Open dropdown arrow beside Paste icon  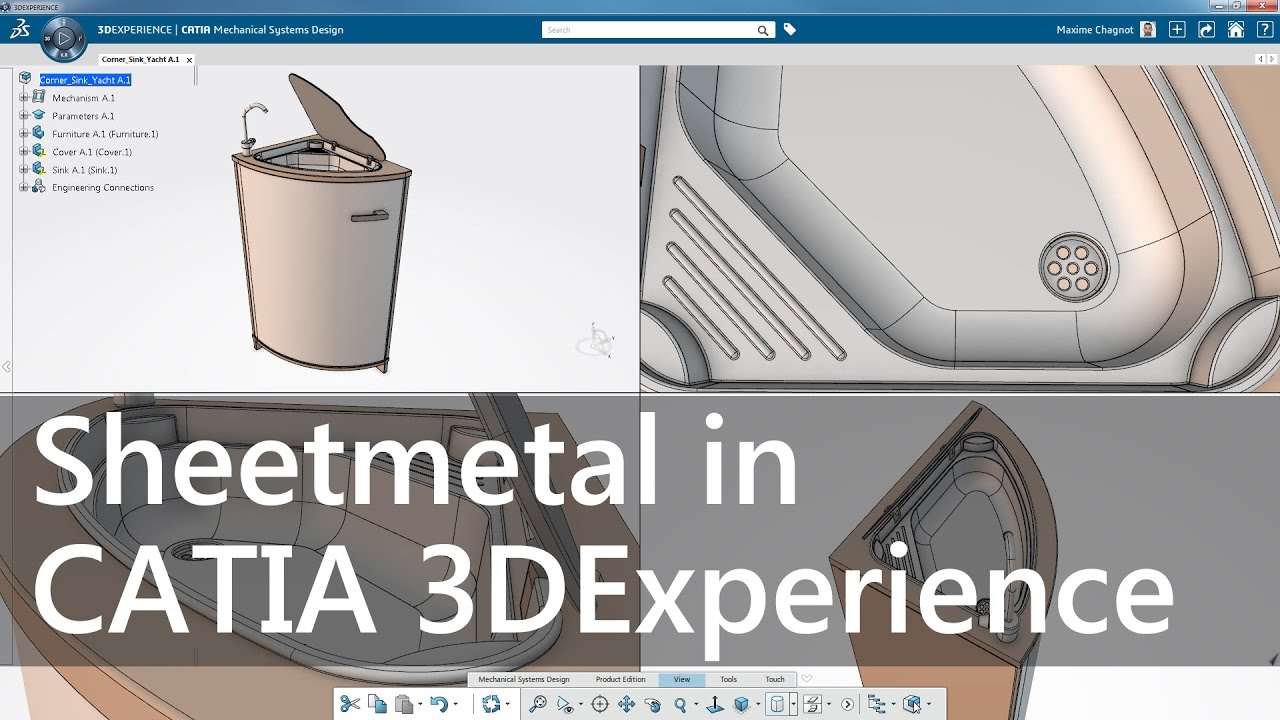pyautogui.click(x=420, y=704)
